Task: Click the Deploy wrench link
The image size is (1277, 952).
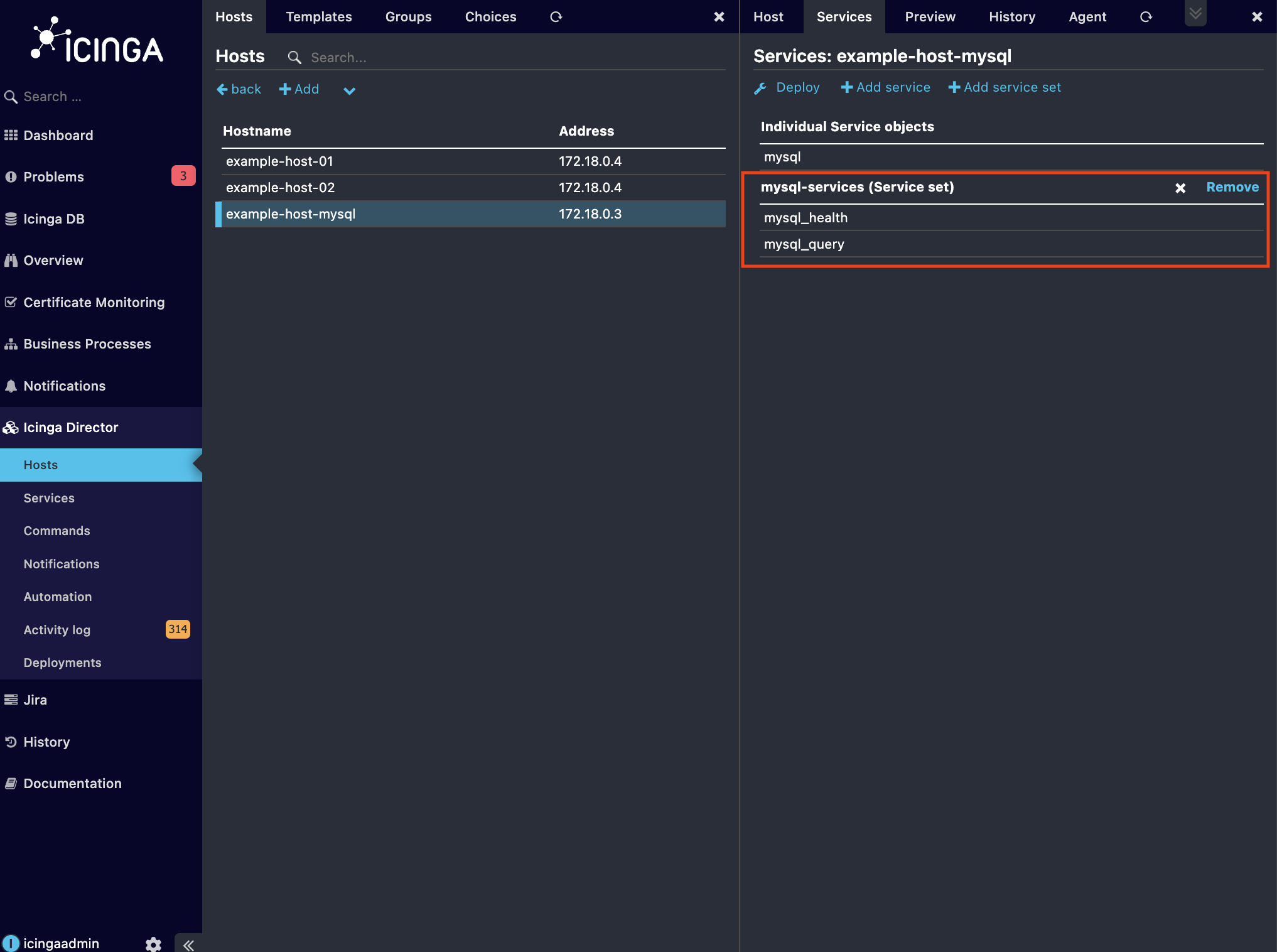Action: (x=787, y=87)
